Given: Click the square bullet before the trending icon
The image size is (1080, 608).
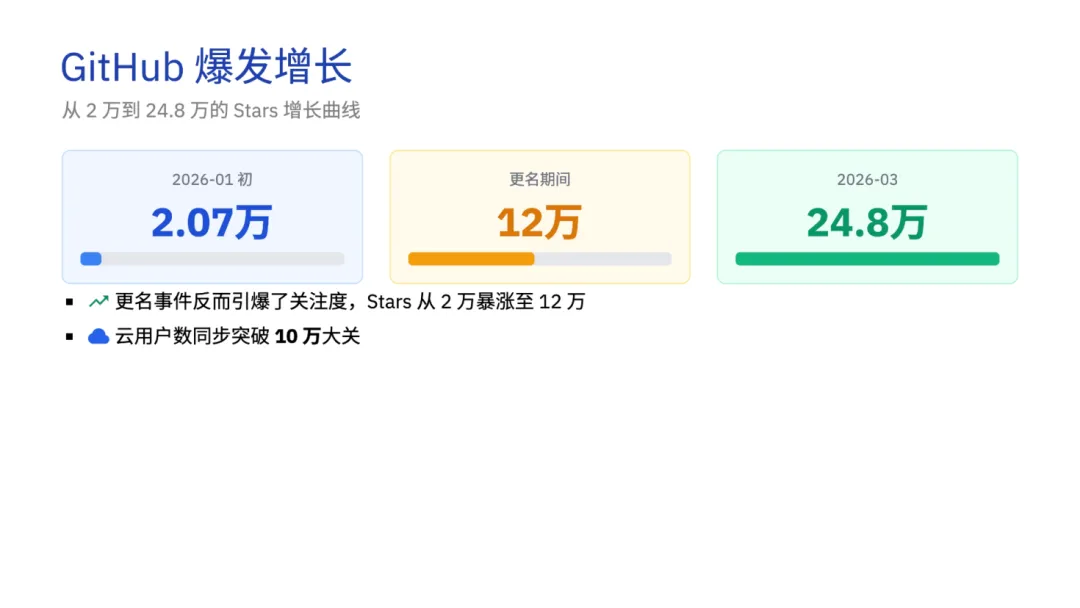Looking at the screenshot, I should tap(70, 301).
